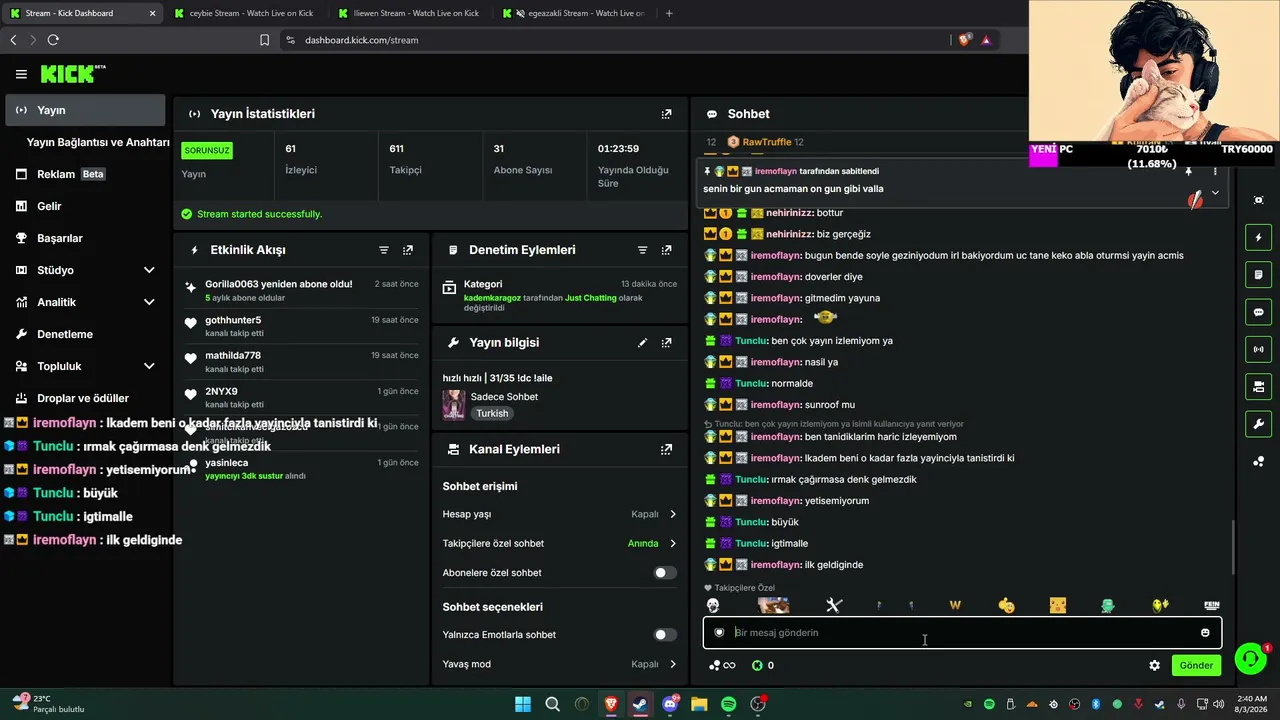The image size is (1280, 720).
Task: Open the hamburger menu beside Kick logo
Action: 21,74
